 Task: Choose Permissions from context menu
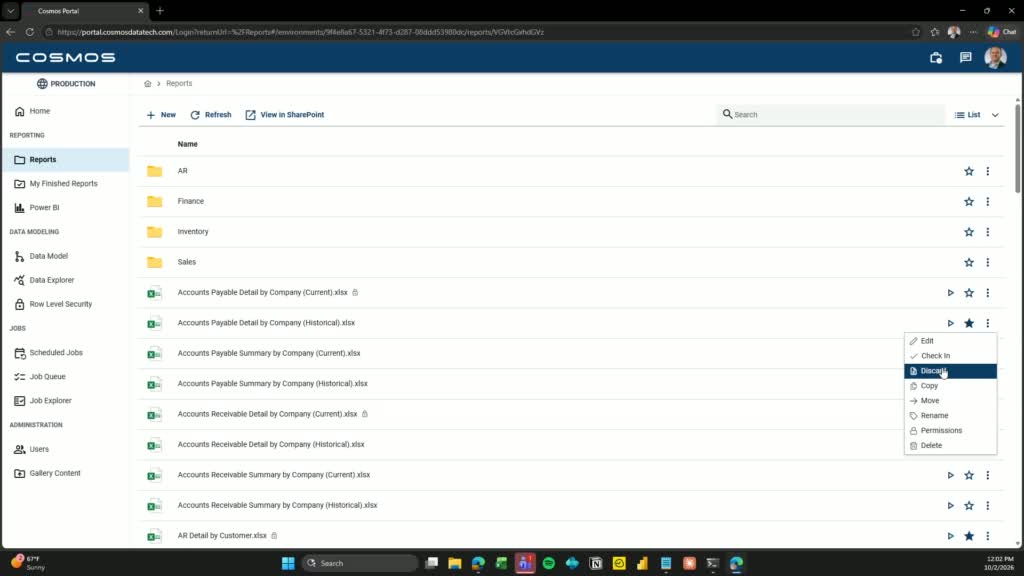(950, 431)
